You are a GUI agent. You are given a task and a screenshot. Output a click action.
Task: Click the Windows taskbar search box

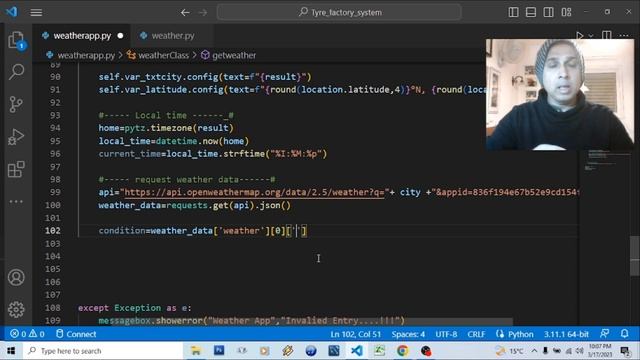[102, 351]
